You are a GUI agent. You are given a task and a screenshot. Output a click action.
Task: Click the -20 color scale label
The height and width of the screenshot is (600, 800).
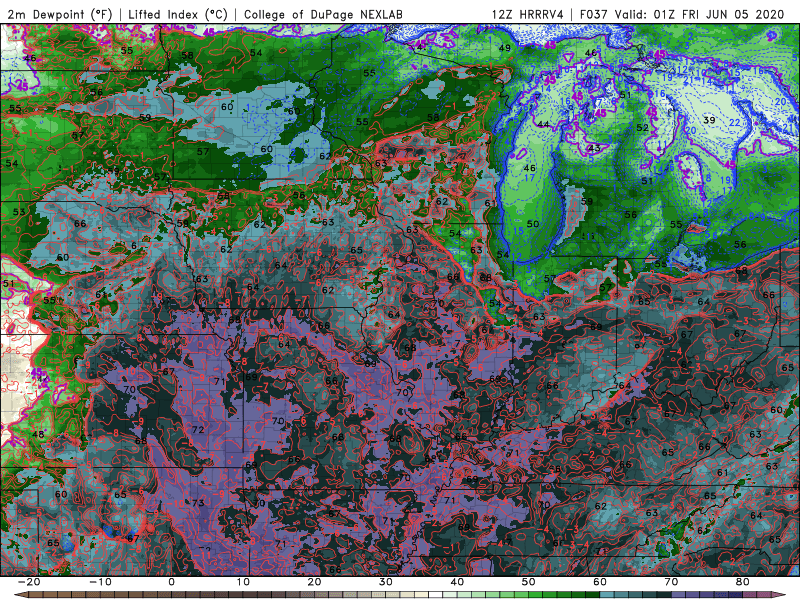(28, 582)
